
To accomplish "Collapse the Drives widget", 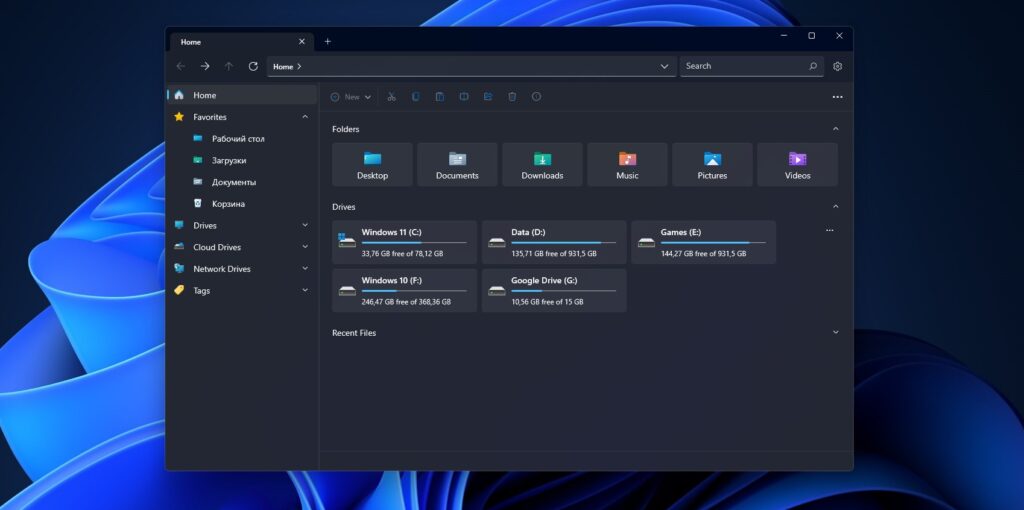I will click(835, 207).
